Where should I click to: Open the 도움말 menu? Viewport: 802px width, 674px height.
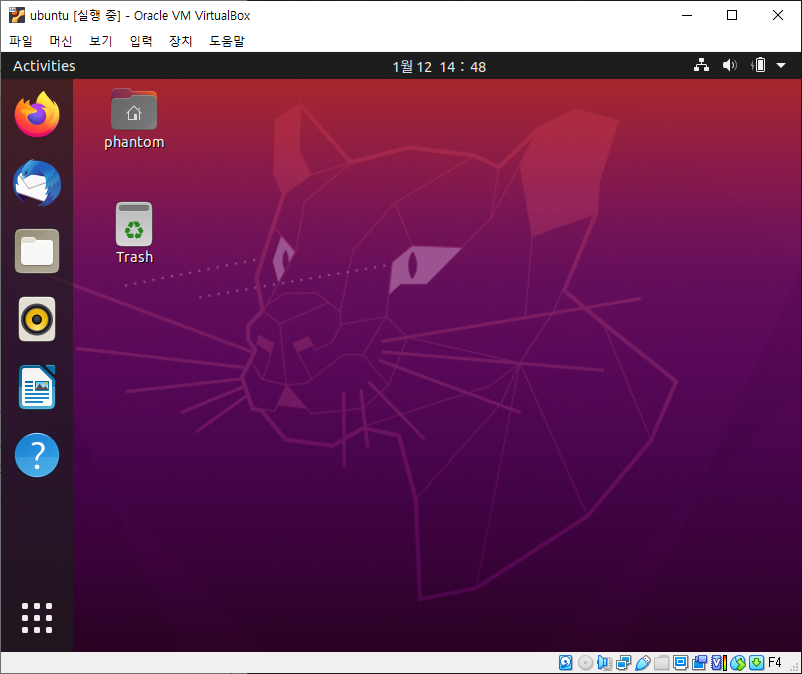point(227,40)
